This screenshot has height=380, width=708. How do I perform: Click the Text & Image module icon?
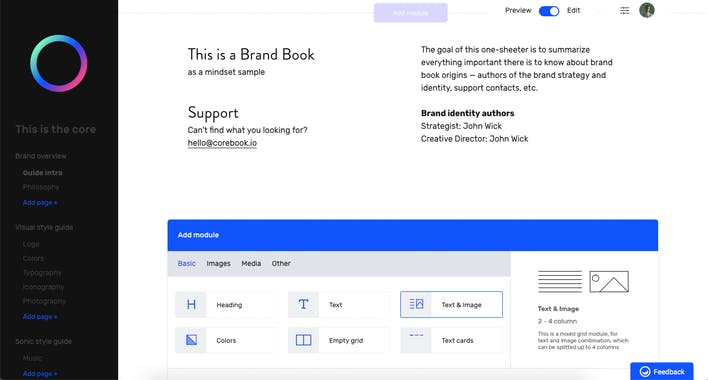pyautogui.click(x=416, y=304)
